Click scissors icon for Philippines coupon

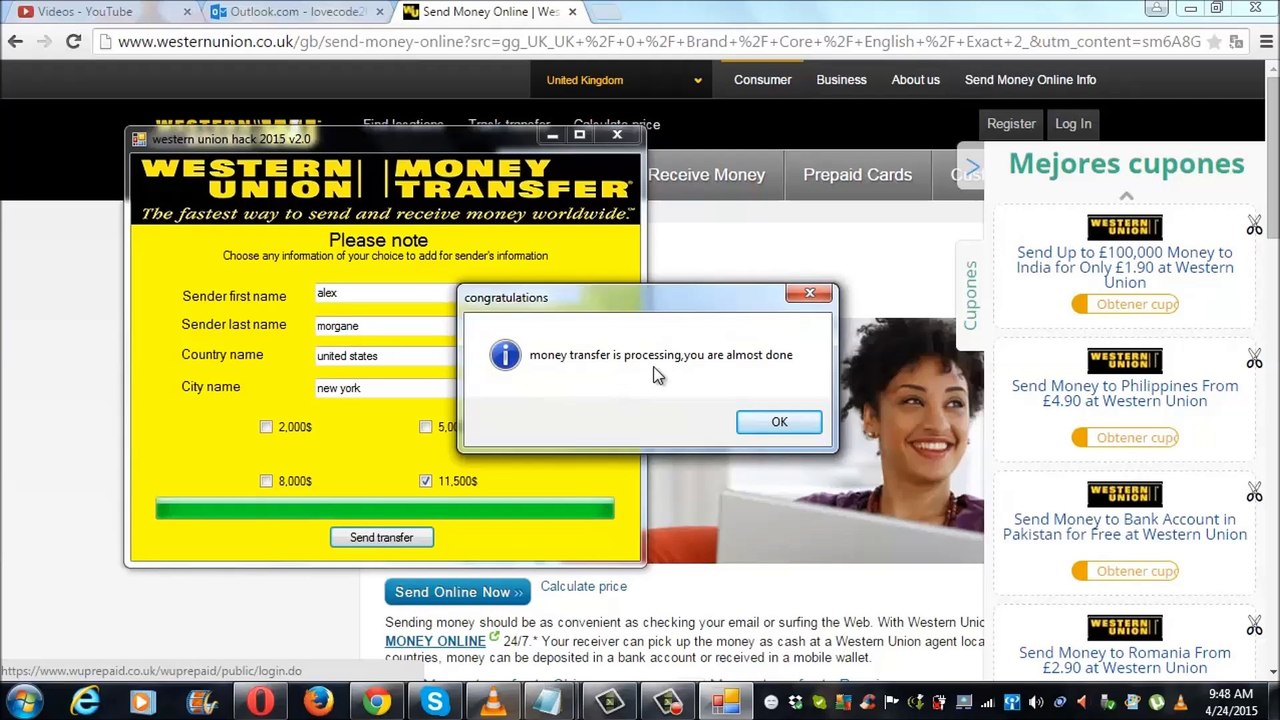click(x=1254, y=359)
